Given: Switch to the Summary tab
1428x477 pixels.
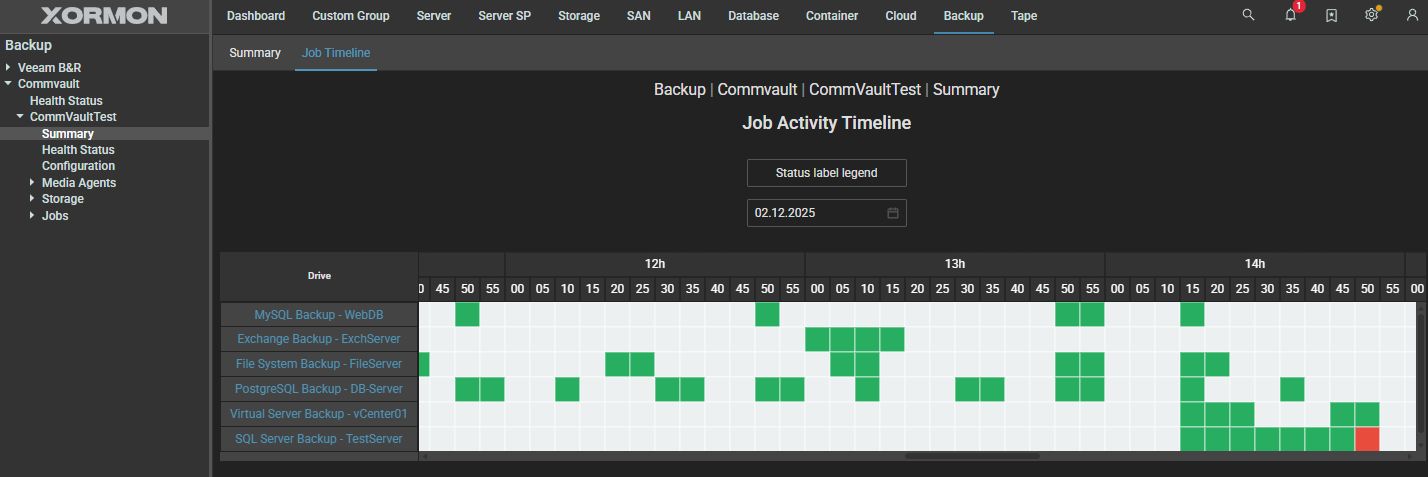Looking at the screenshot, I should tap(255, 52).
